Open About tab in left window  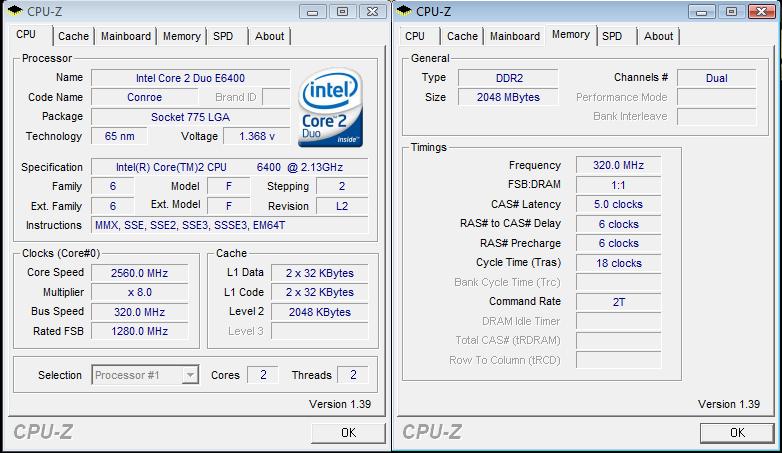coord(269,36)
